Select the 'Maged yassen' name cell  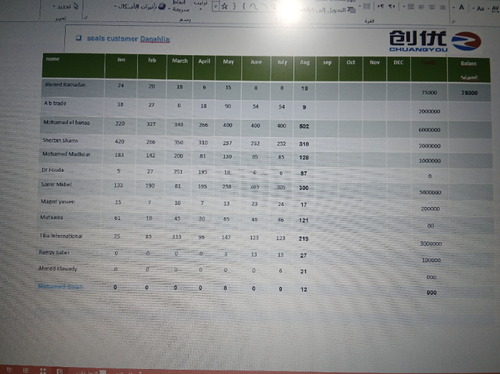[70, 203]
